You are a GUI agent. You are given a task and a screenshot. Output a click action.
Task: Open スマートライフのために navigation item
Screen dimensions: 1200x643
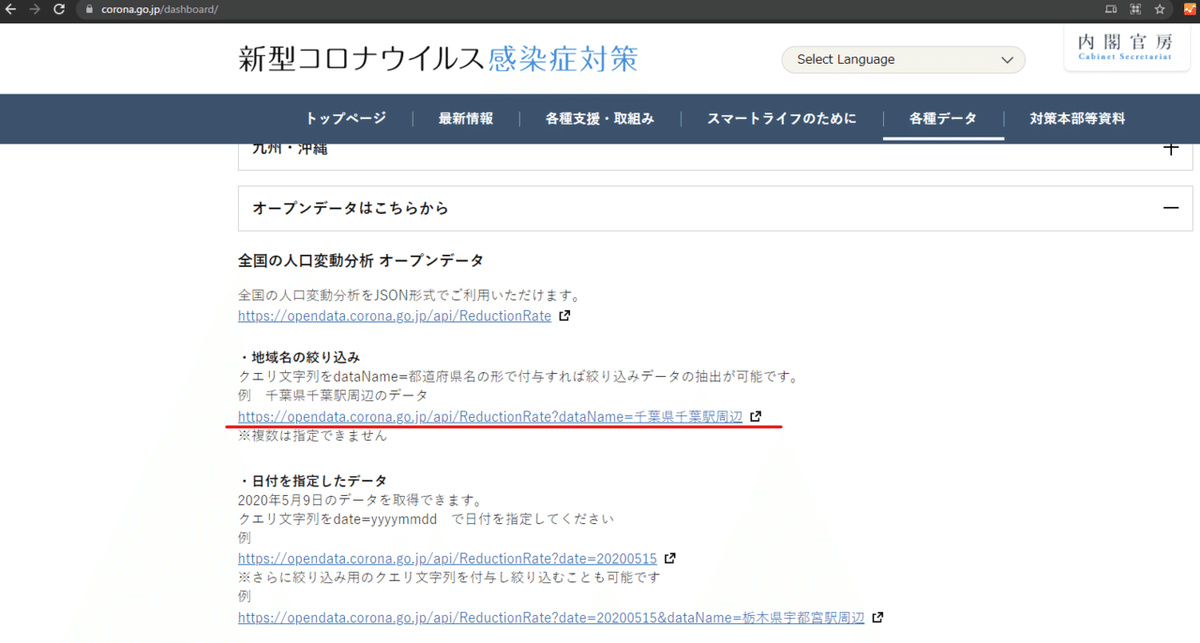click(782, 118)
